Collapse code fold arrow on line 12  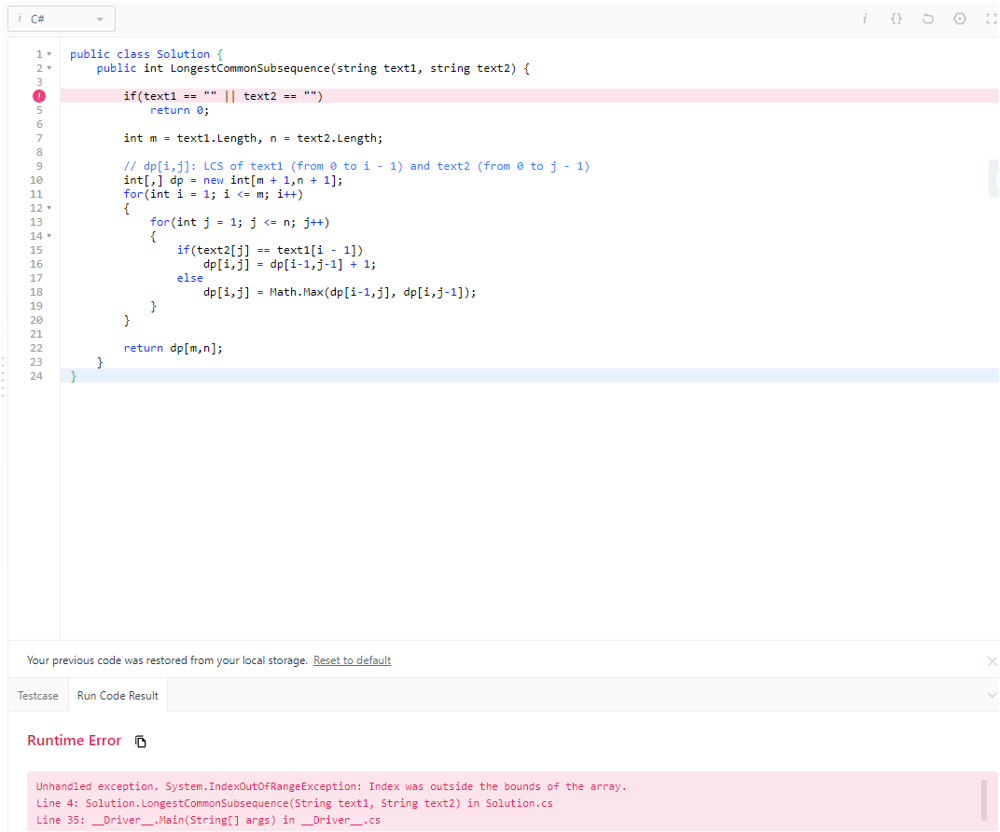(49, 208)
